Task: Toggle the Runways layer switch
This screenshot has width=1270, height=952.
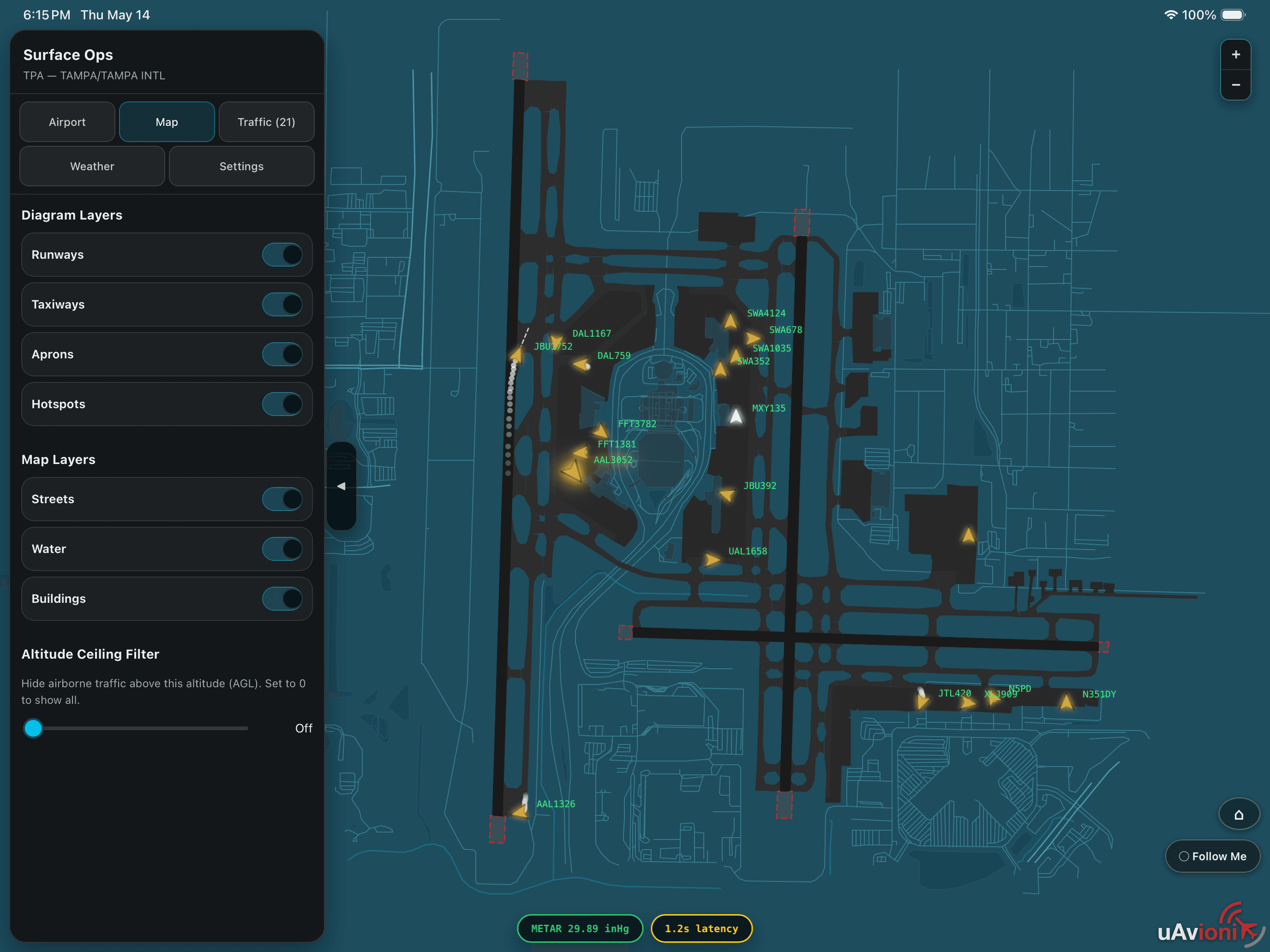Action: pyautogui.click(x=282, y=255)
